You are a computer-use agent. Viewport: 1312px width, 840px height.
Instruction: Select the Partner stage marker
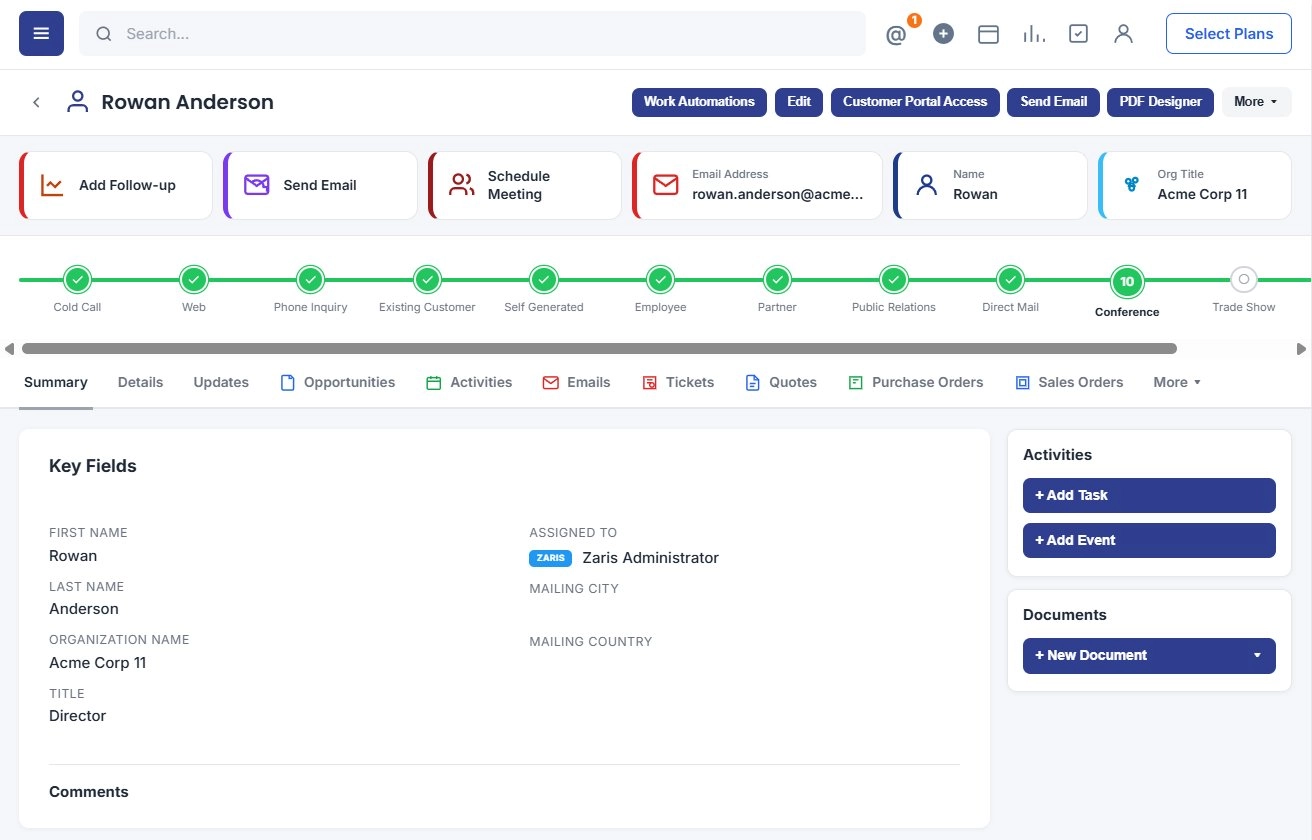[777, 280]
